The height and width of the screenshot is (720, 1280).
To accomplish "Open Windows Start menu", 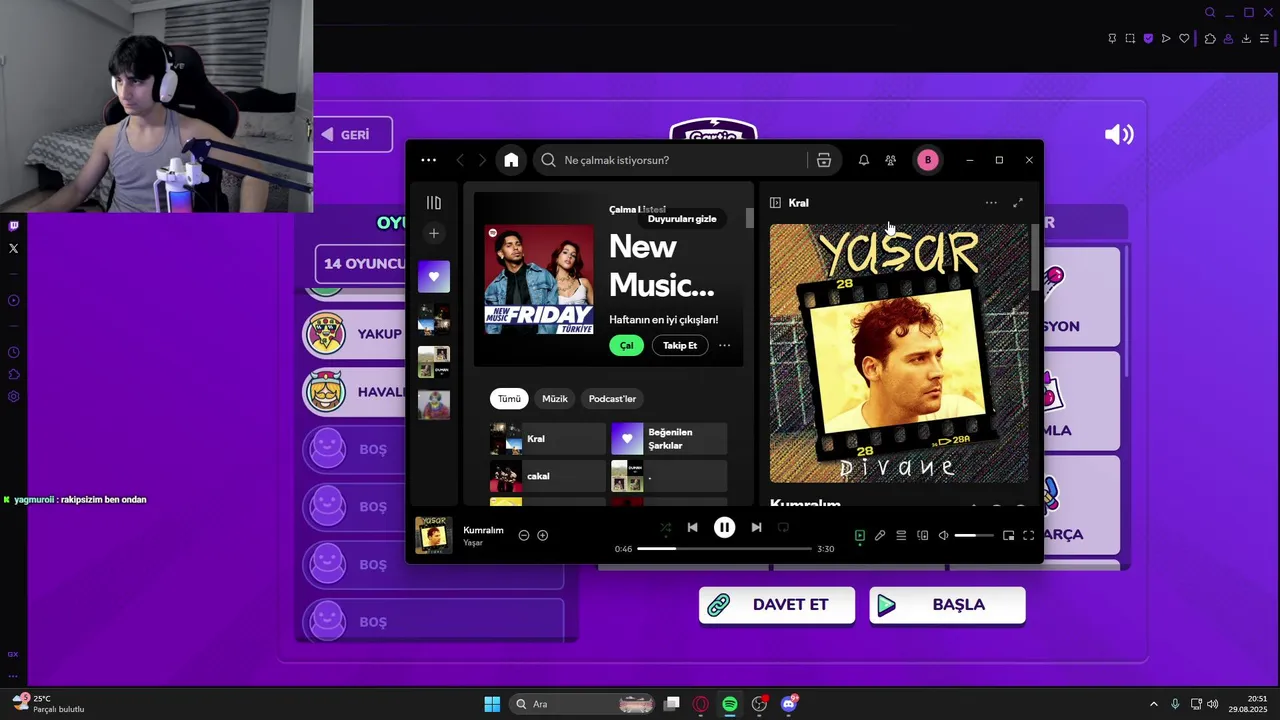I will tap(492, 704).
